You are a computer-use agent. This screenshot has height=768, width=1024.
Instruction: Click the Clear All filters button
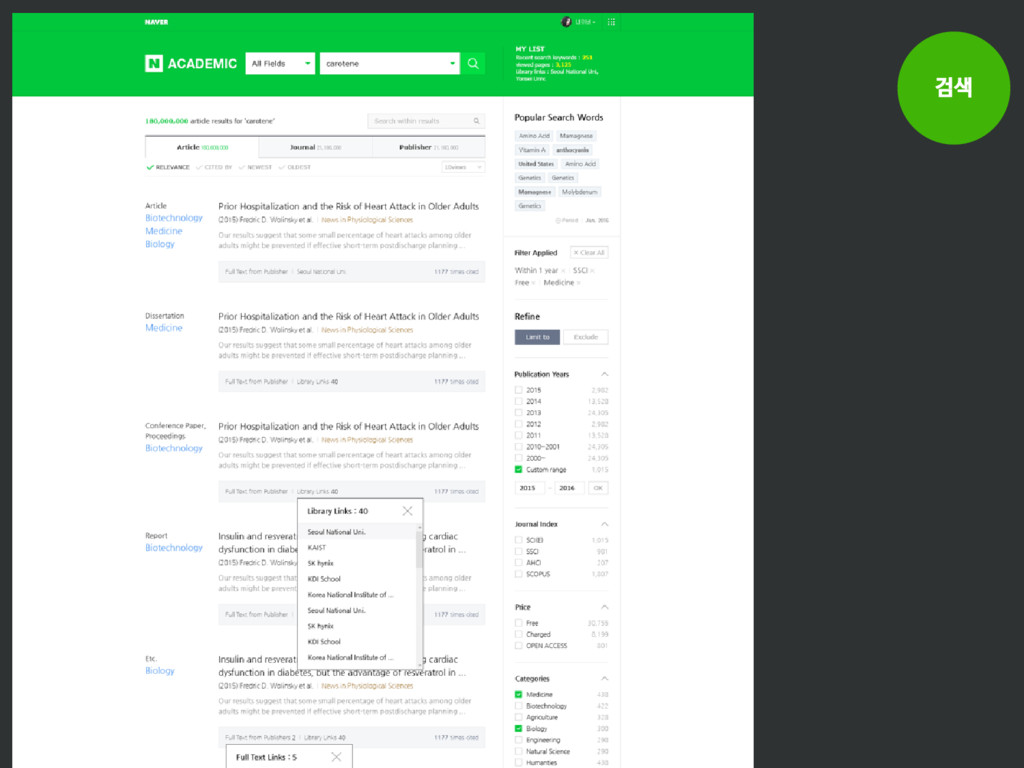(589, 253)
